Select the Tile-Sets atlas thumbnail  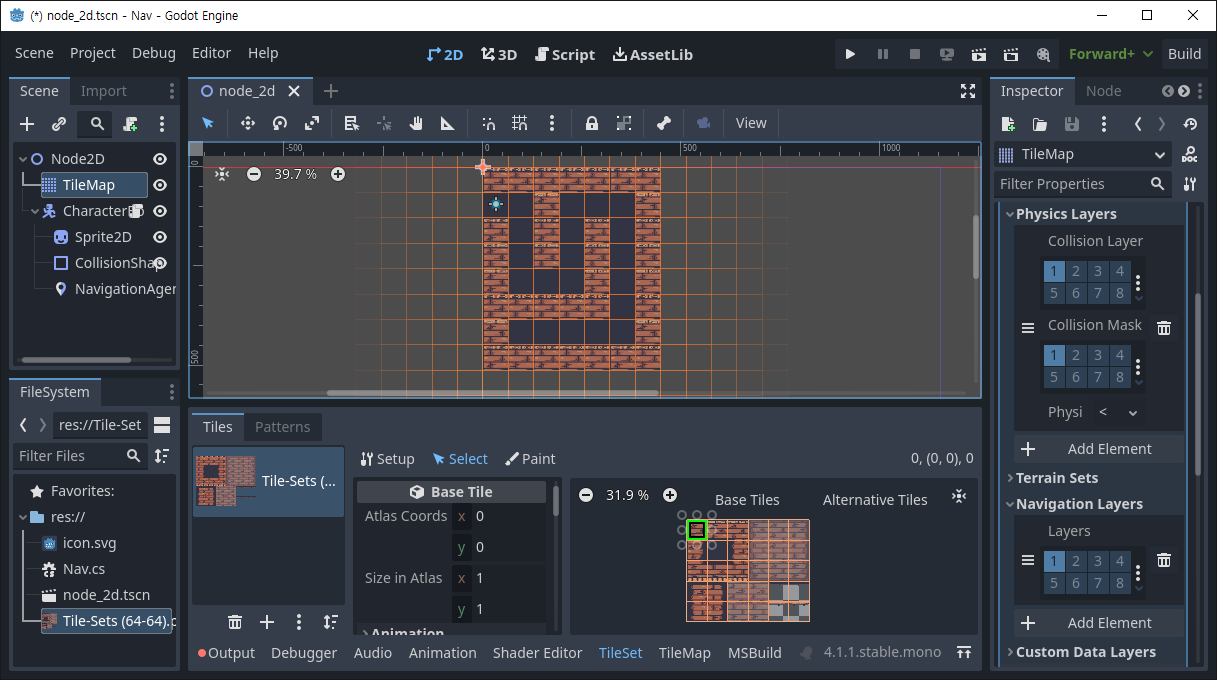[268, 481]
